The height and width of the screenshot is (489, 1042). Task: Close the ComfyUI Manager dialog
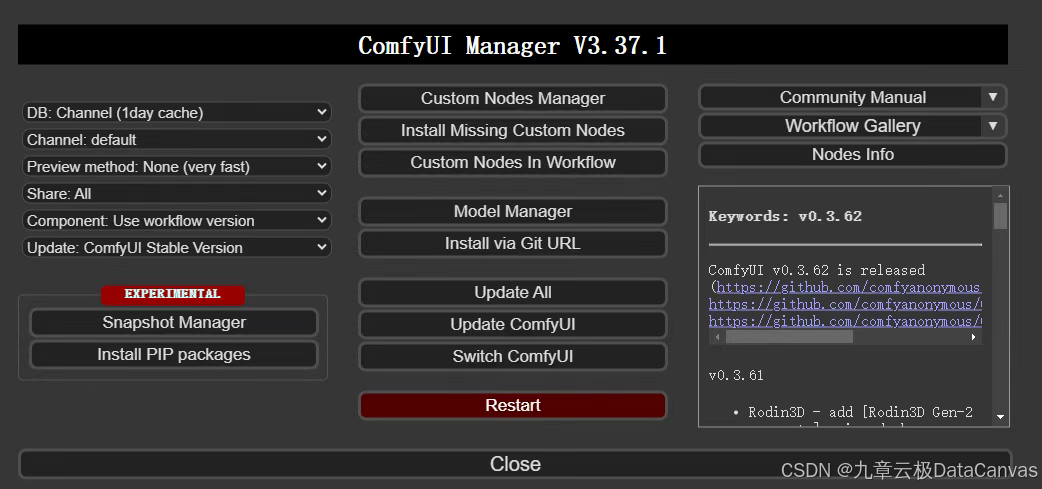click(x=515, y=464)
